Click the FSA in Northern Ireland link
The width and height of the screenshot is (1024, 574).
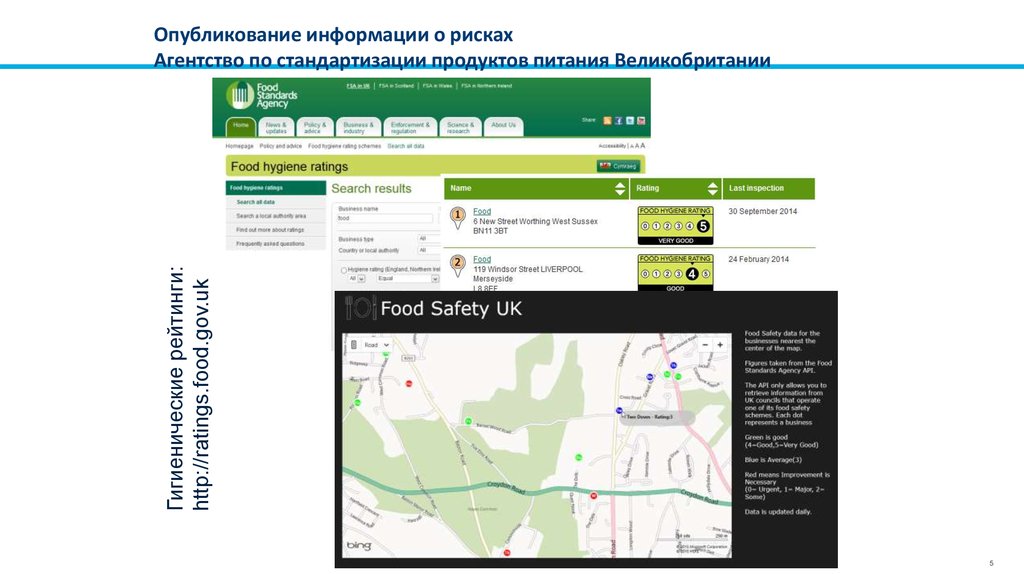[487, 86]
